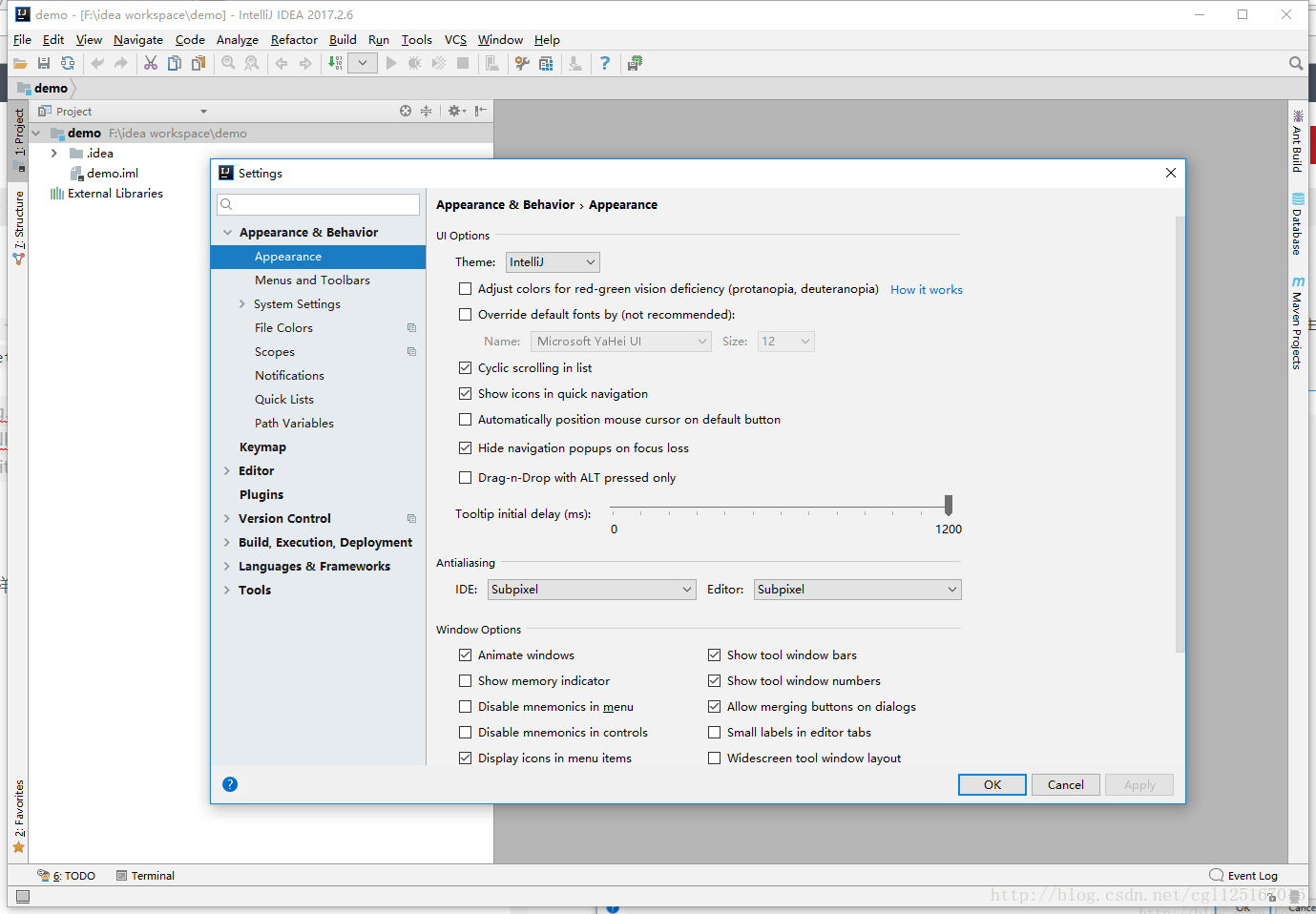Open the How it works link
This screenshot has height=914, width=1316.
point(927,289)
